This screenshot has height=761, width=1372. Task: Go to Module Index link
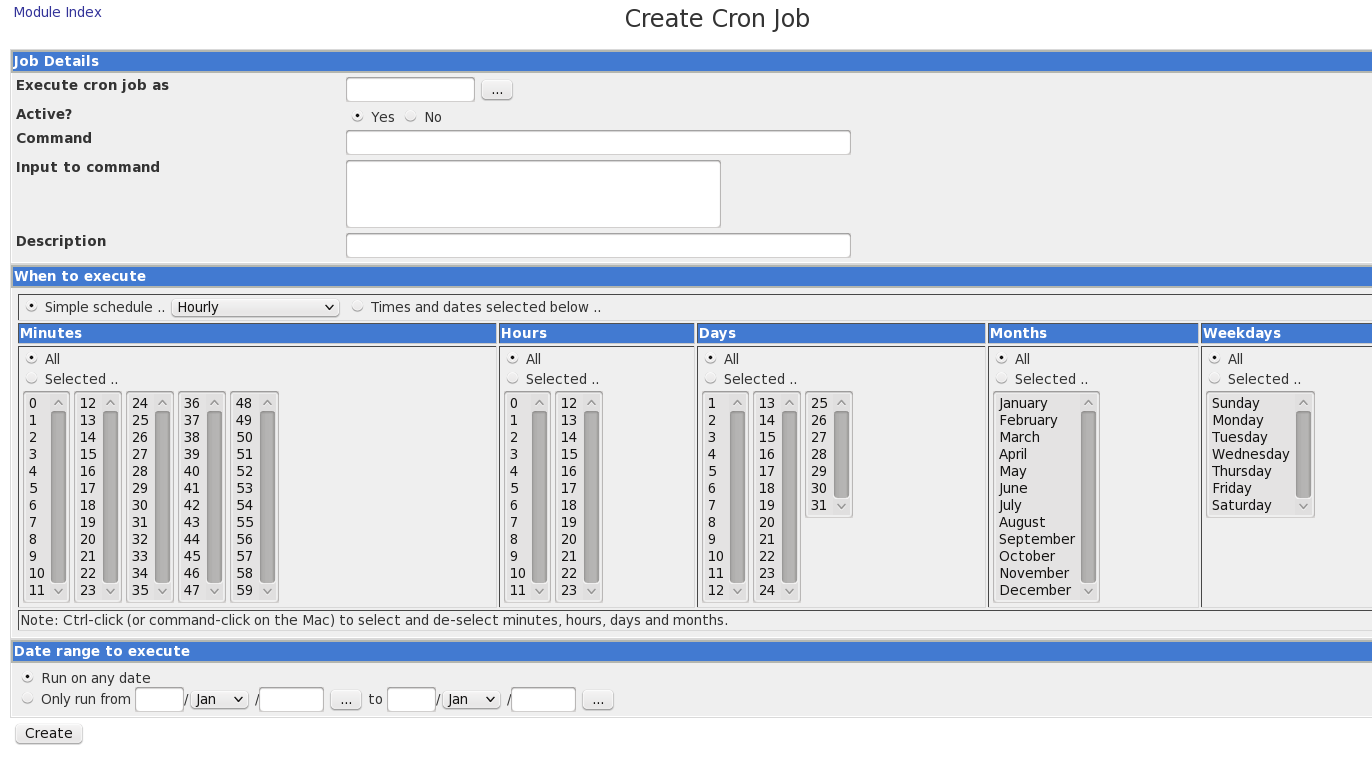(57, 12)
